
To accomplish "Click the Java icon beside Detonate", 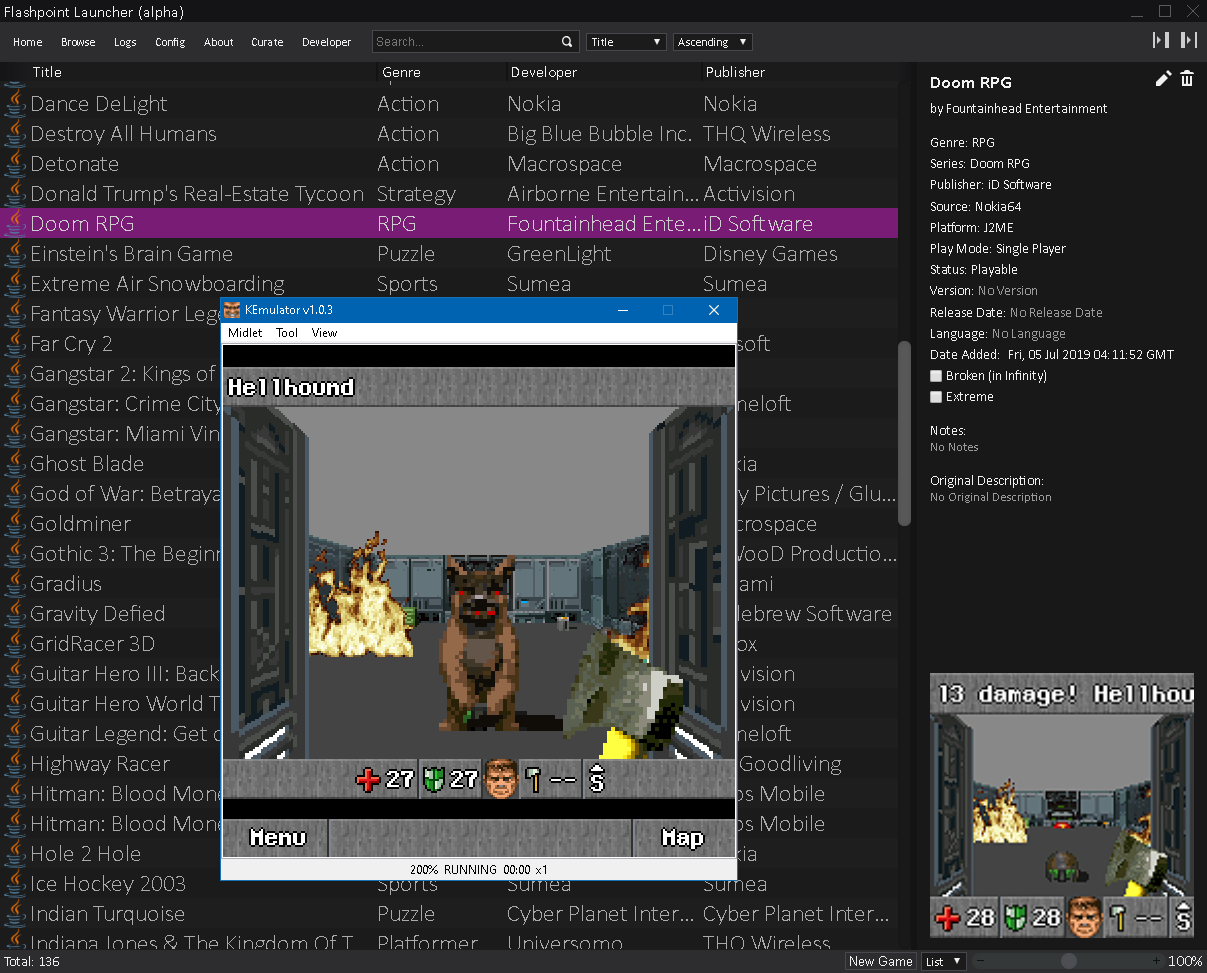I will pos(14,164).
